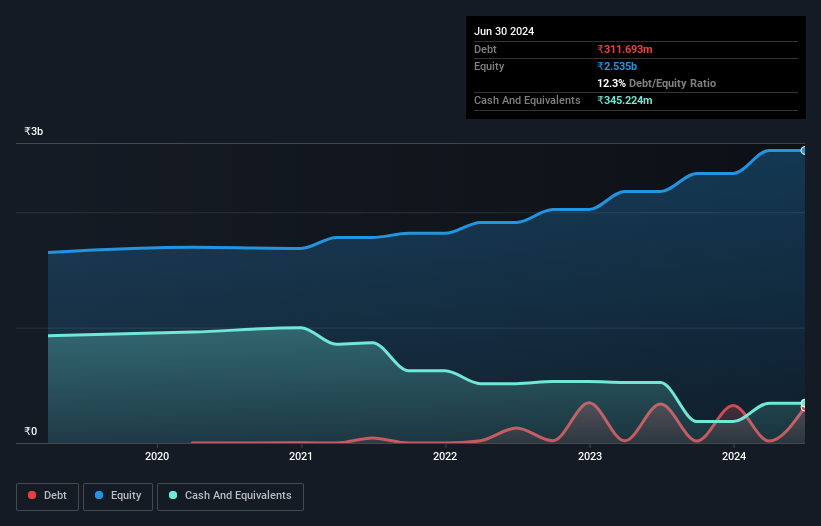Click the ₹3b y-axis label

pyautogui.click(x=34, y=131)
